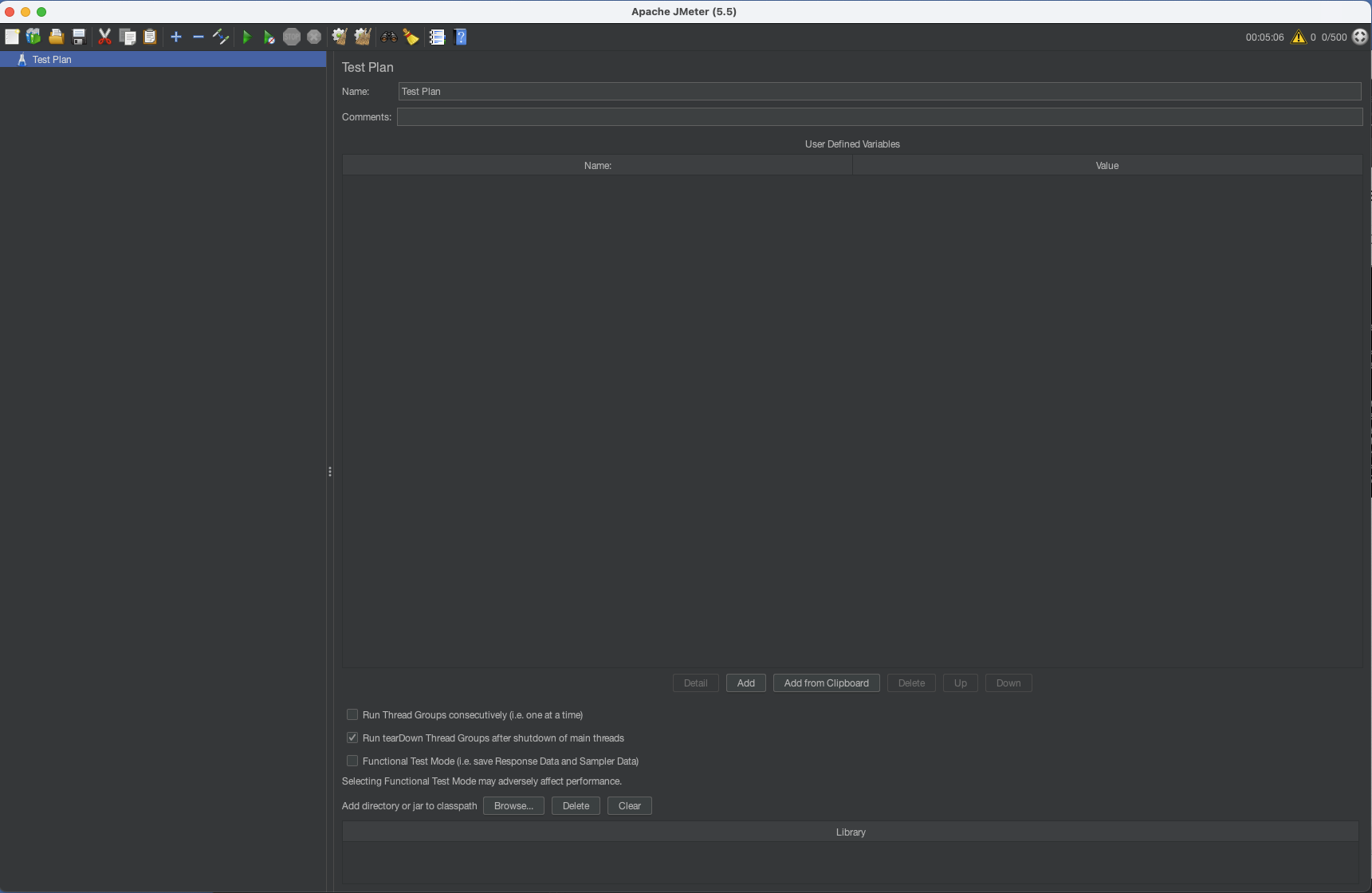Image resolution: width=1372 pixels, height=893 pixels.
Task: Click the Open file folder icon
Action: pyautogui.click(x=56, y=37)
